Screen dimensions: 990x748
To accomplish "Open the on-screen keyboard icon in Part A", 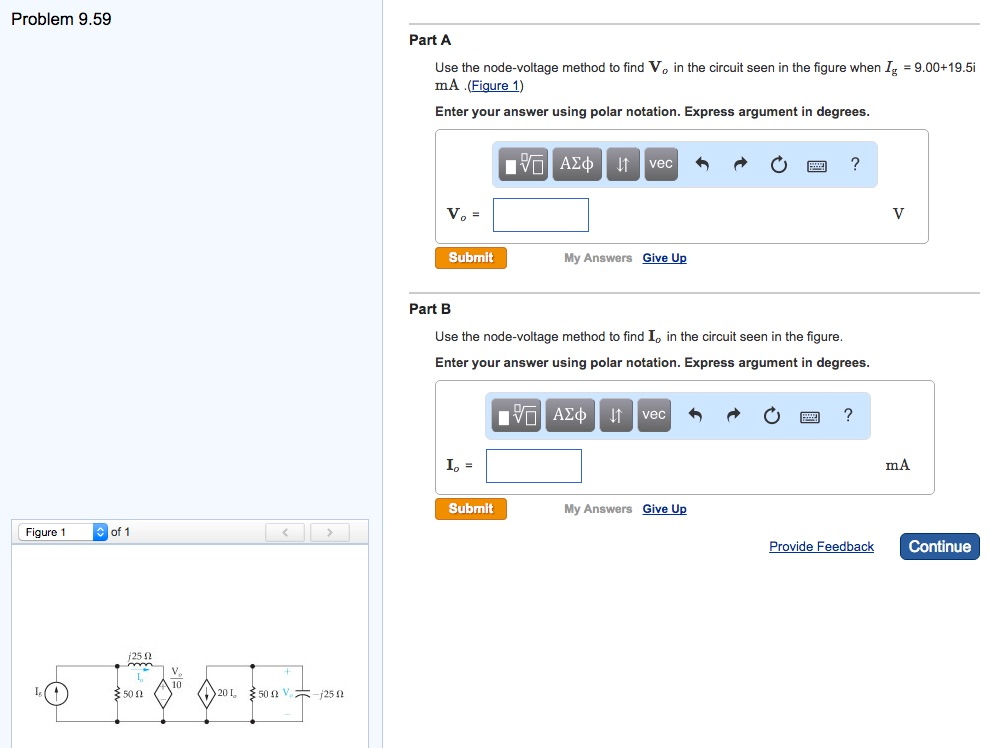I will [816, 166].
